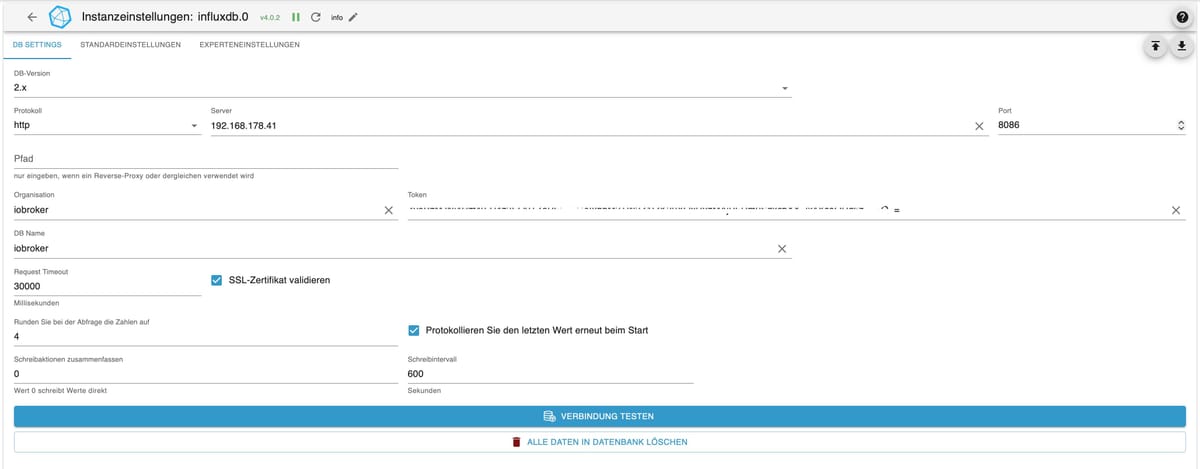Focus the Pfad input field
1200x469 pixels.
pyautogui.click(x=206, y=159)
